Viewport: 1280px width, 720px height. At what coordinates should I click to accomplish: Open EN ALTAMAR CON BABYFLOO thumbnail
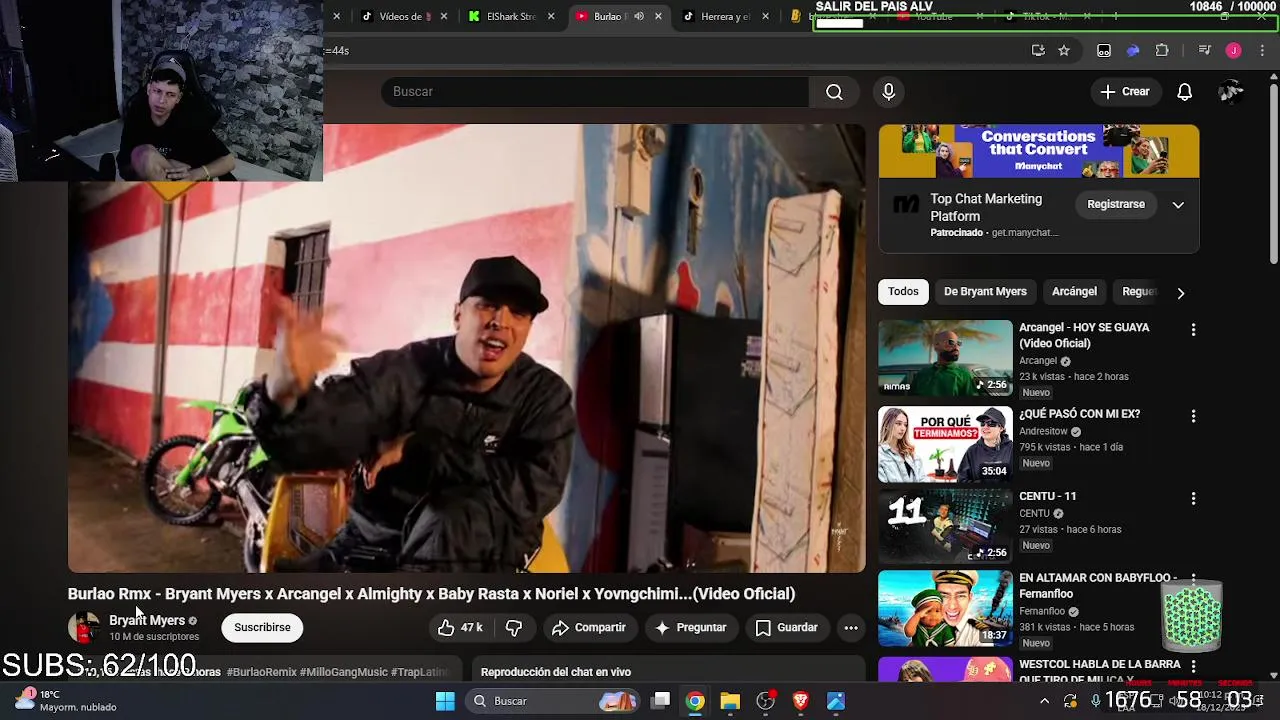click(x=945, y=608)
